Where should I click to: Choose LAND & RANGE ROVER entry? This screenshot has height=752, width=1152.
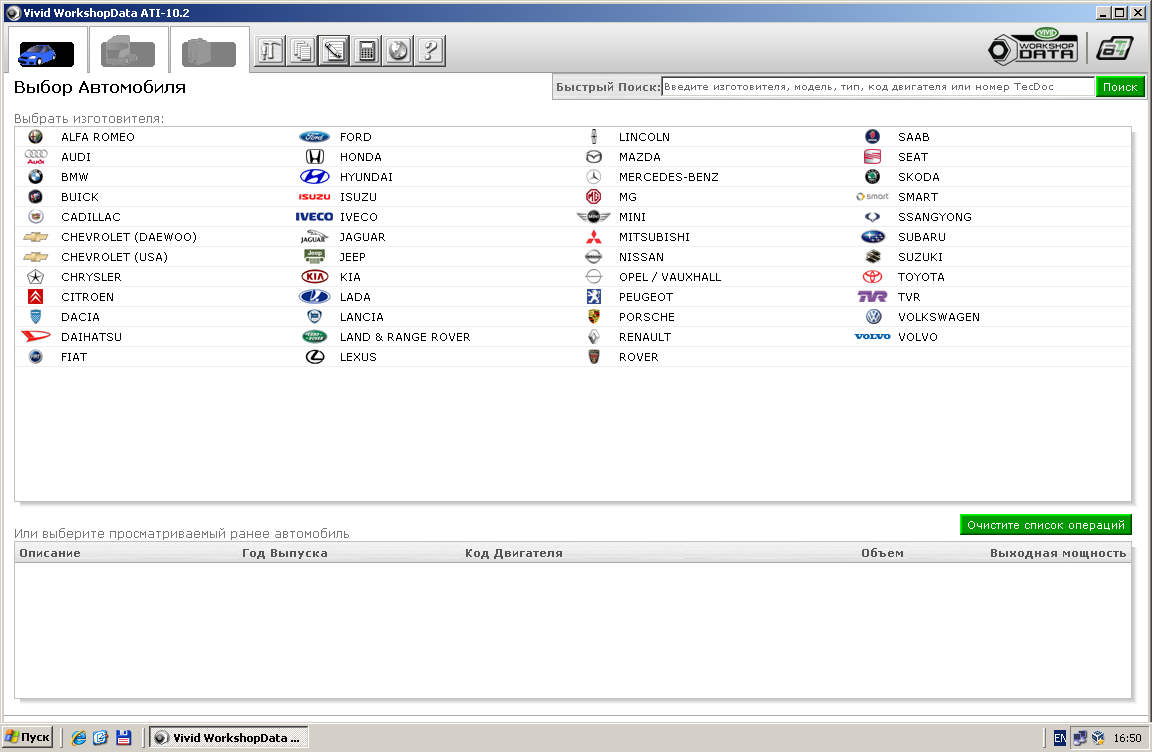[405, 337]
